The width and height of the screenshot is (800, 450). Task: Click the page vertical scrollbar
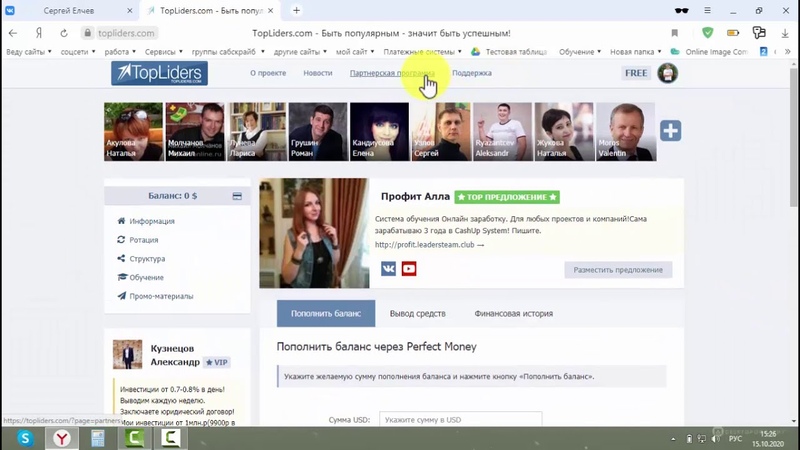793,138
